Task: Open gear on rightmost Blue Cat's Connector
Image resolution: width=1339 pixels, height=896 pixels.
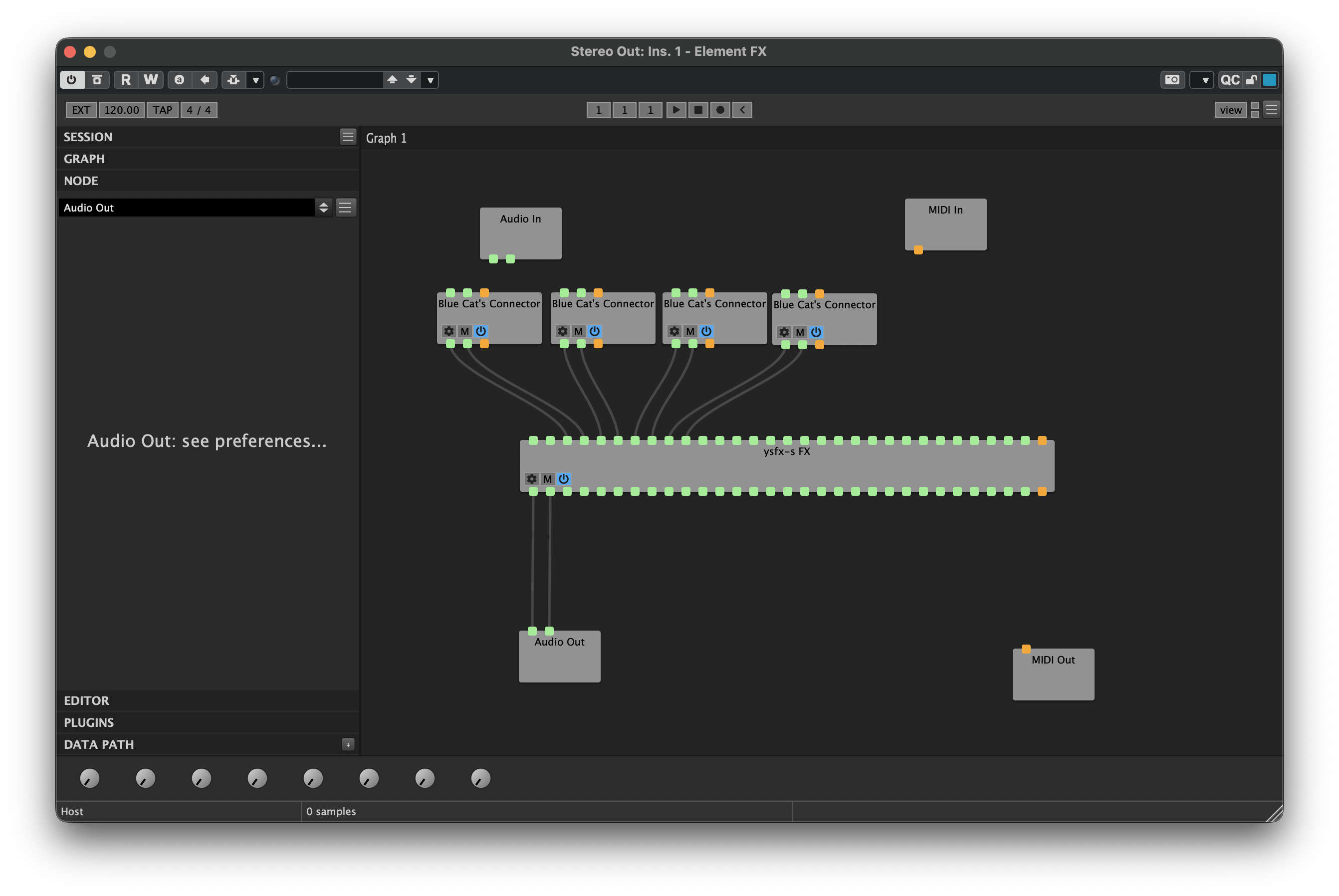Action: [784, 333]
